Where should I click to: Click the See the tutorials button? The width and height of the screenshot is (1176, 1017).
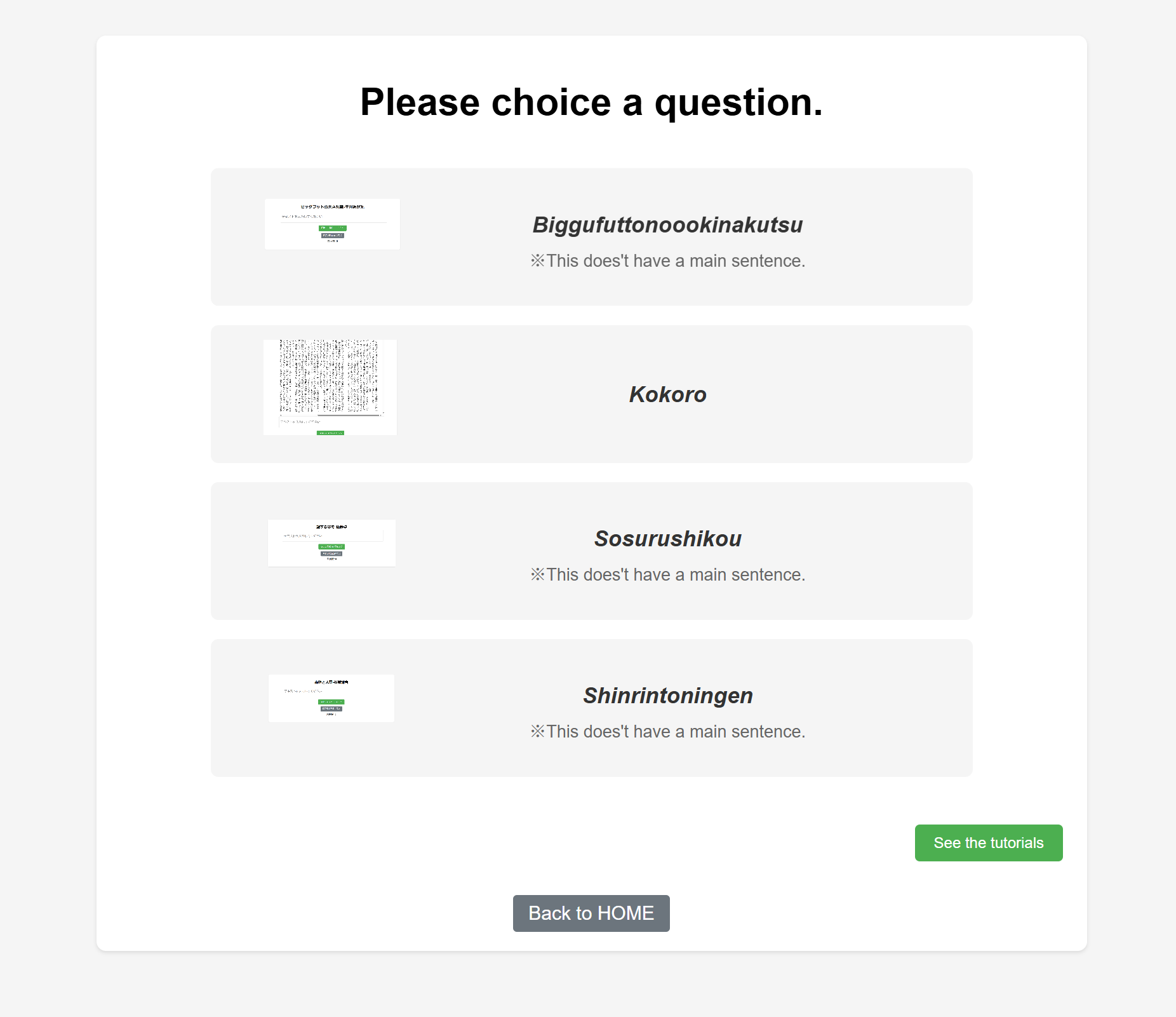(988, 843)
